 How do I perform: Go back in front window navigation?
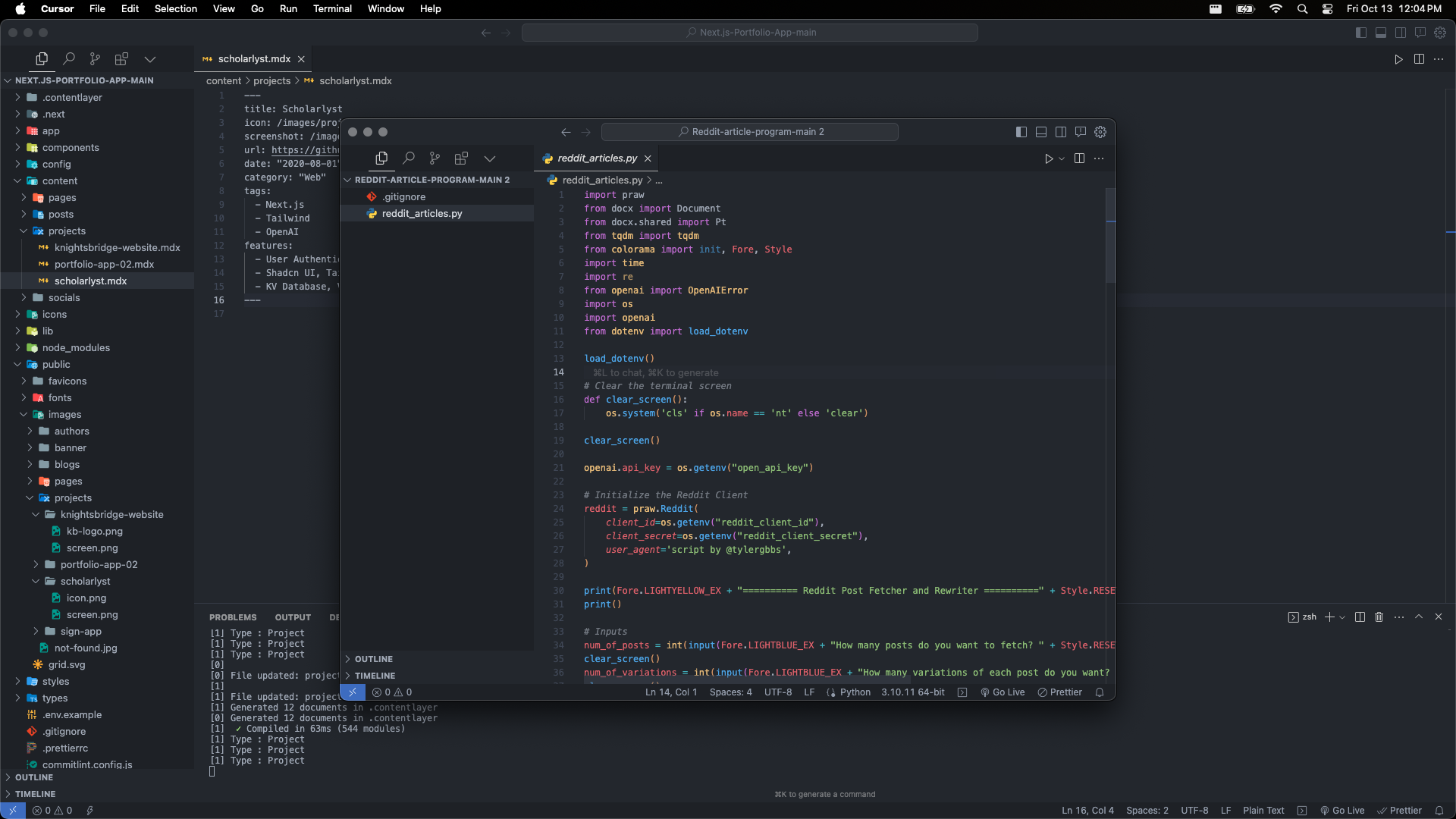coord(566,132)
